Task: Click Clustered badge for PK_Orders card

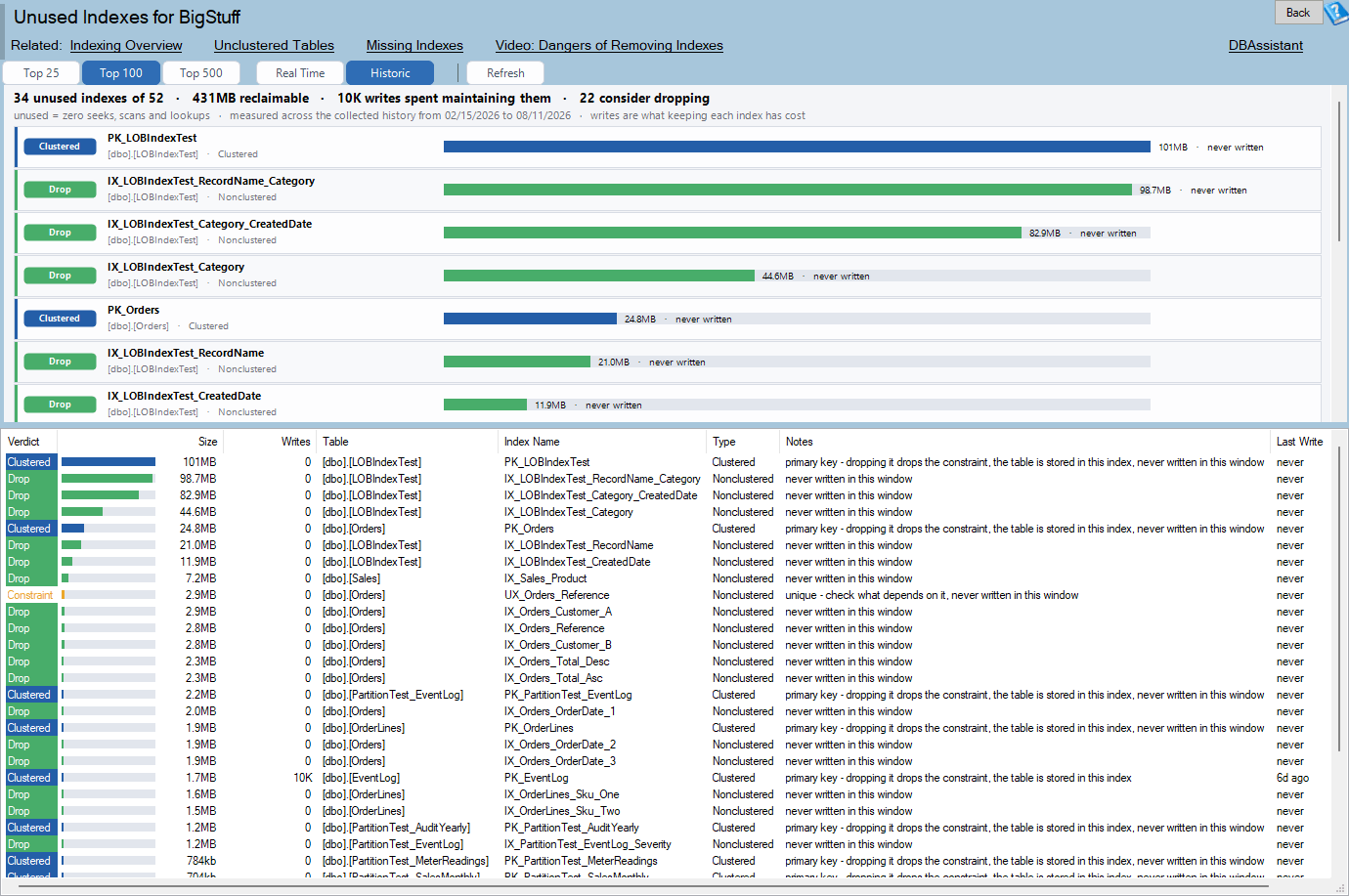Action: (x=60, y=319)
